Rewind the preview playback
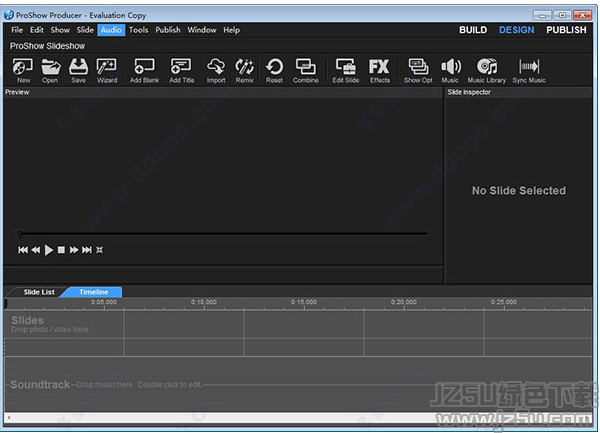Image resolution: width=600 pixels, height=433 pixels. coord(36,250)
